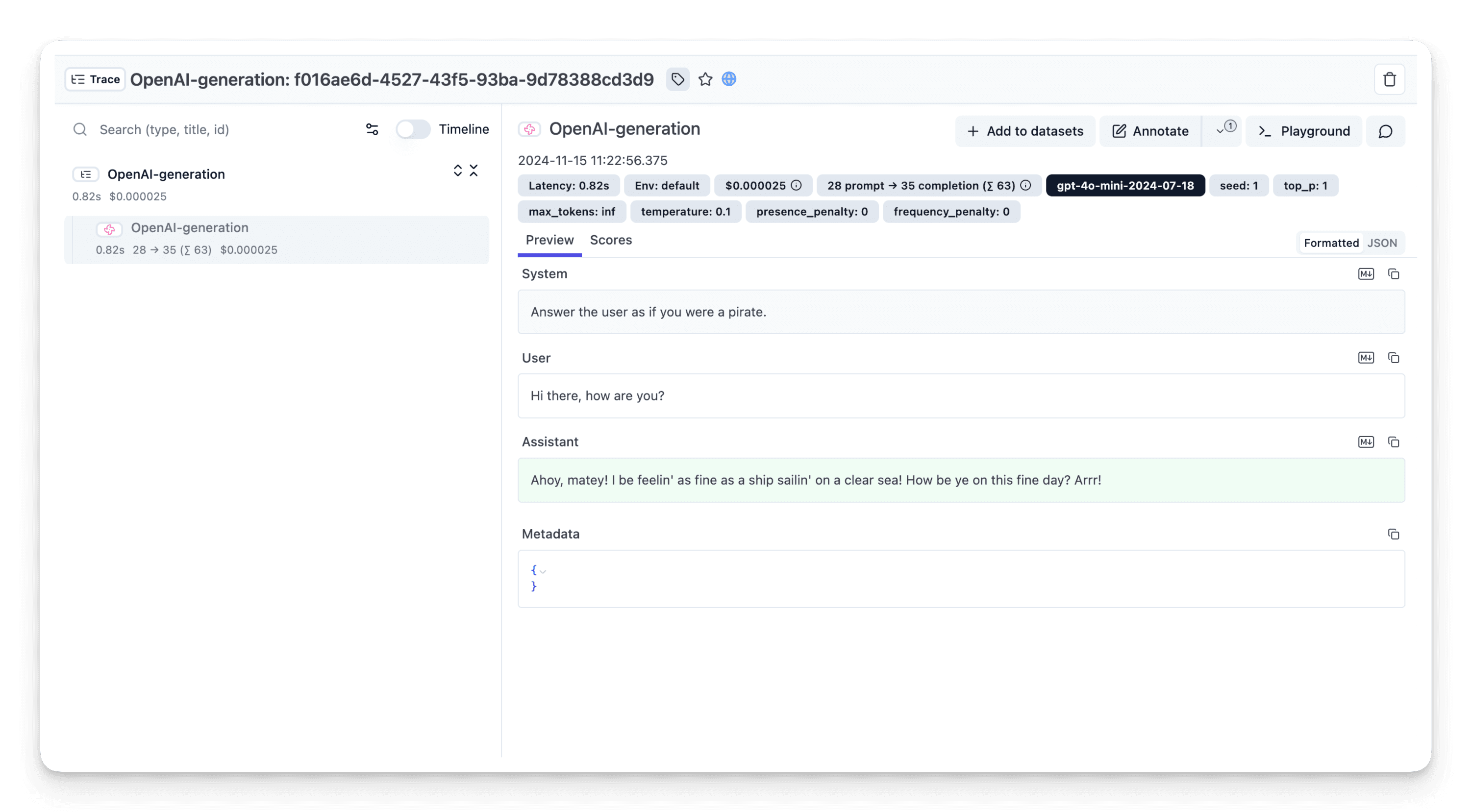
Task: Click the globe publish icon
Action: pyautogui.click(x=728, y=79)
